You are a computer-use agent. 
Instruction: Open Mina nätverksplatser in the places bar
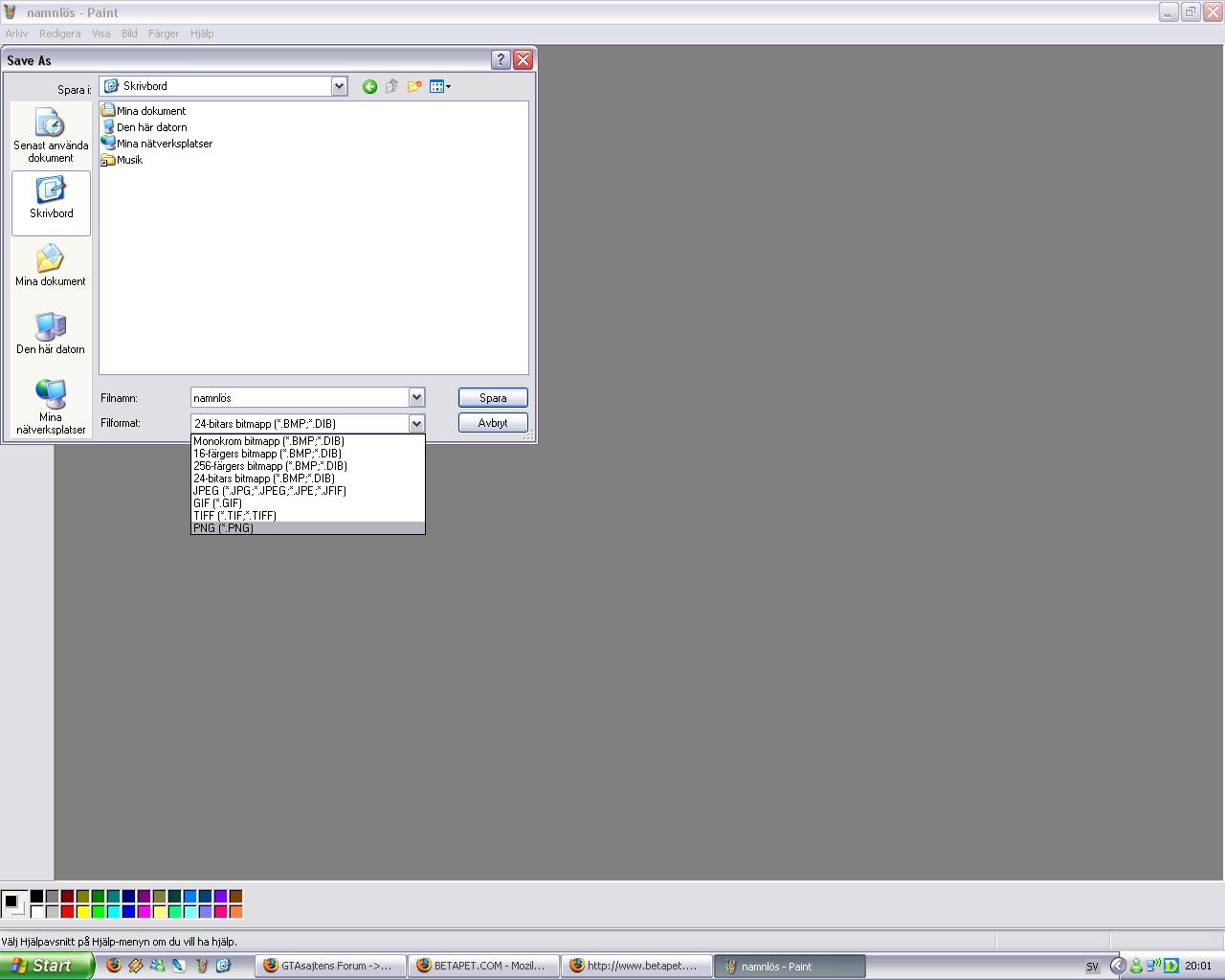tap(51, 407)
